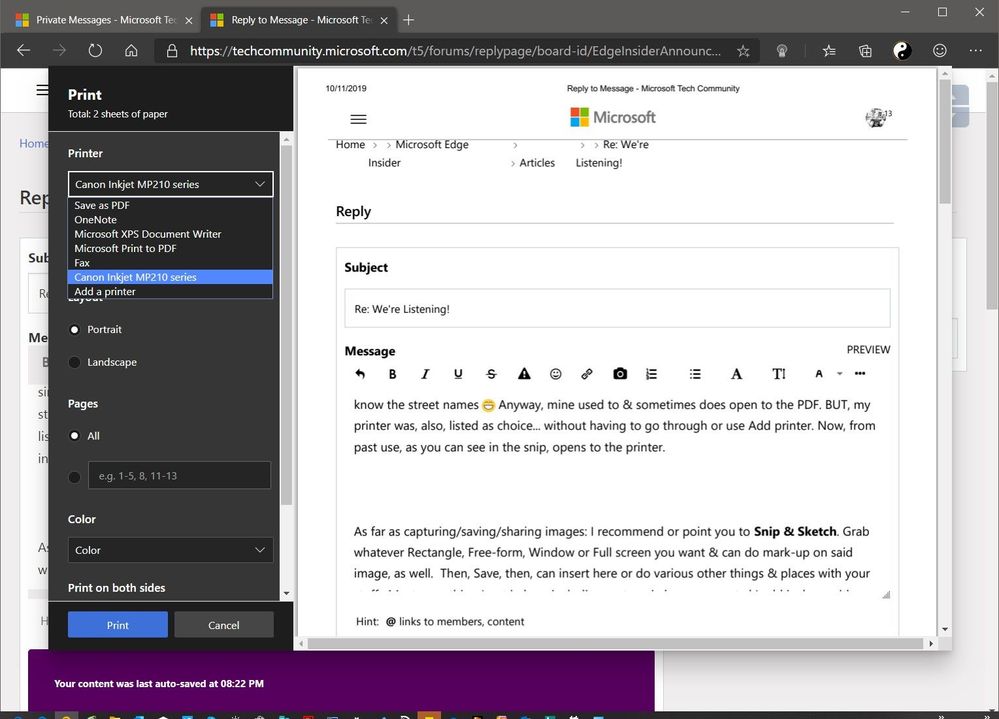999x719 pixels.
Task: Click the site padlock security icon
Action: (x=172, y=51)
